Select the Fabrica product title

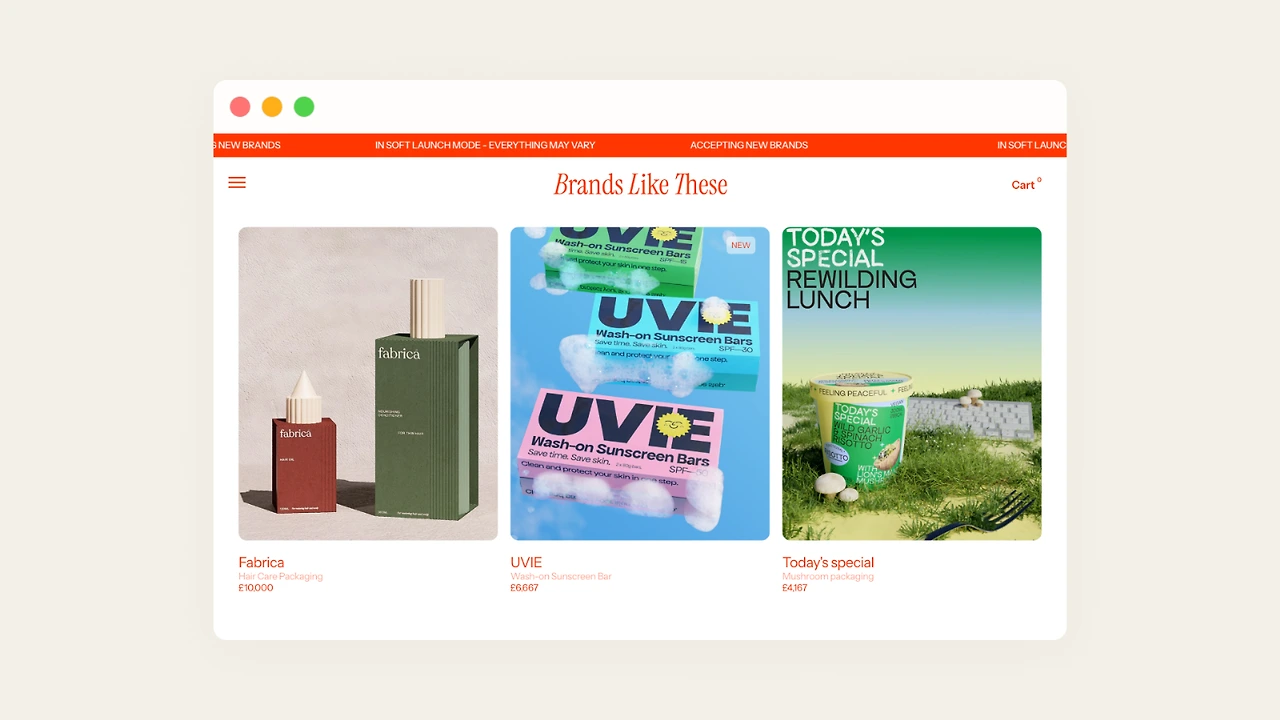tap(261, 562)
